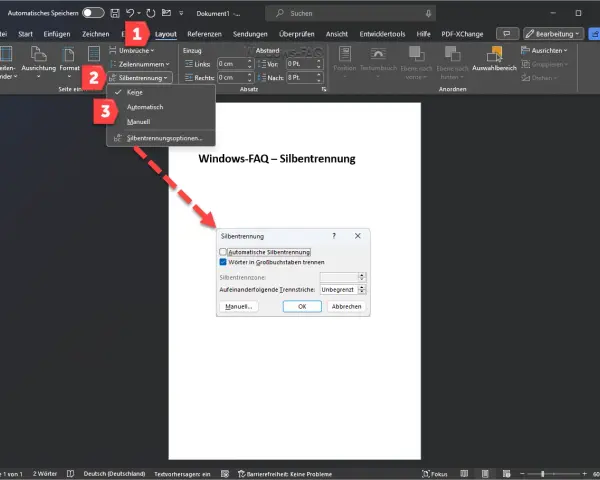
Task: Click Ebene nach vorne icon
Action: tap(416, 54)
